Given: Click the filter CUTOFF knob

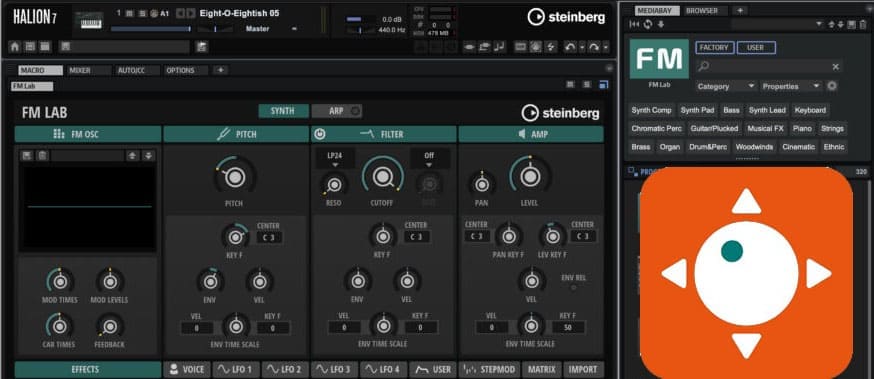Looking at the screenshot, I should 382,177.
